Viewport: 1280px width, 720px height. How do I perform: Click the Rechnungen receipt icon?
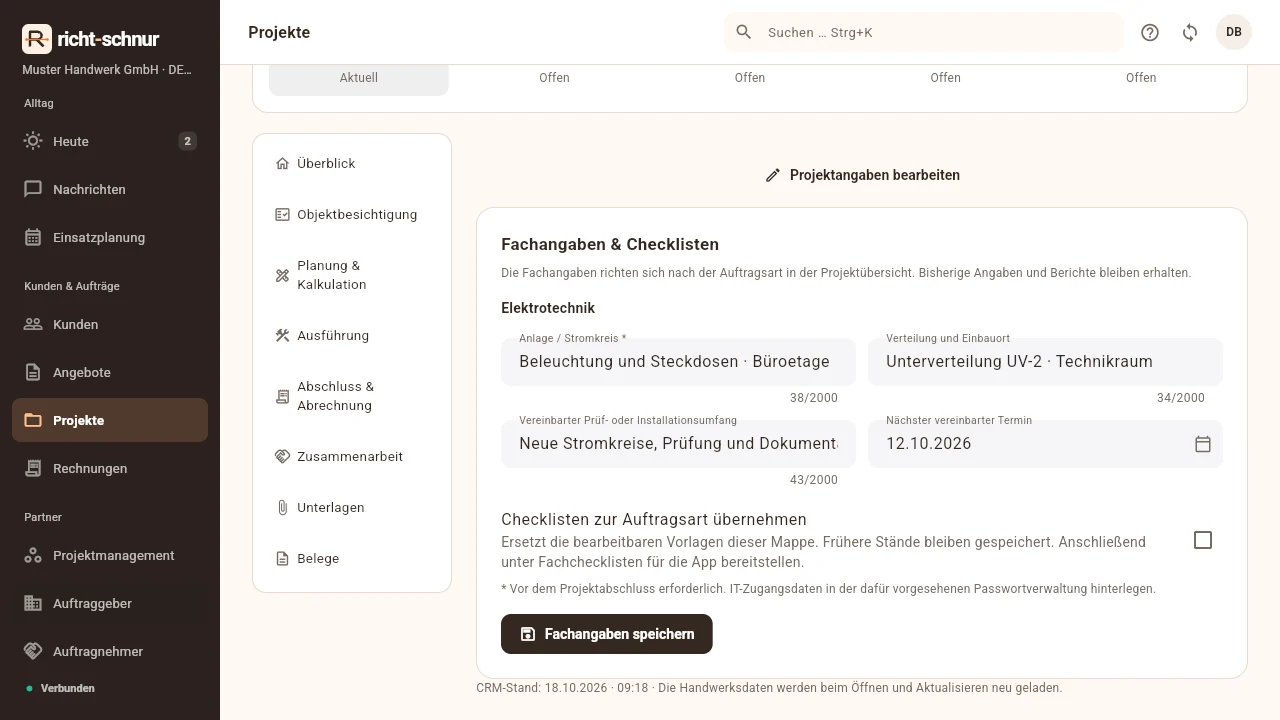point(33,468)
